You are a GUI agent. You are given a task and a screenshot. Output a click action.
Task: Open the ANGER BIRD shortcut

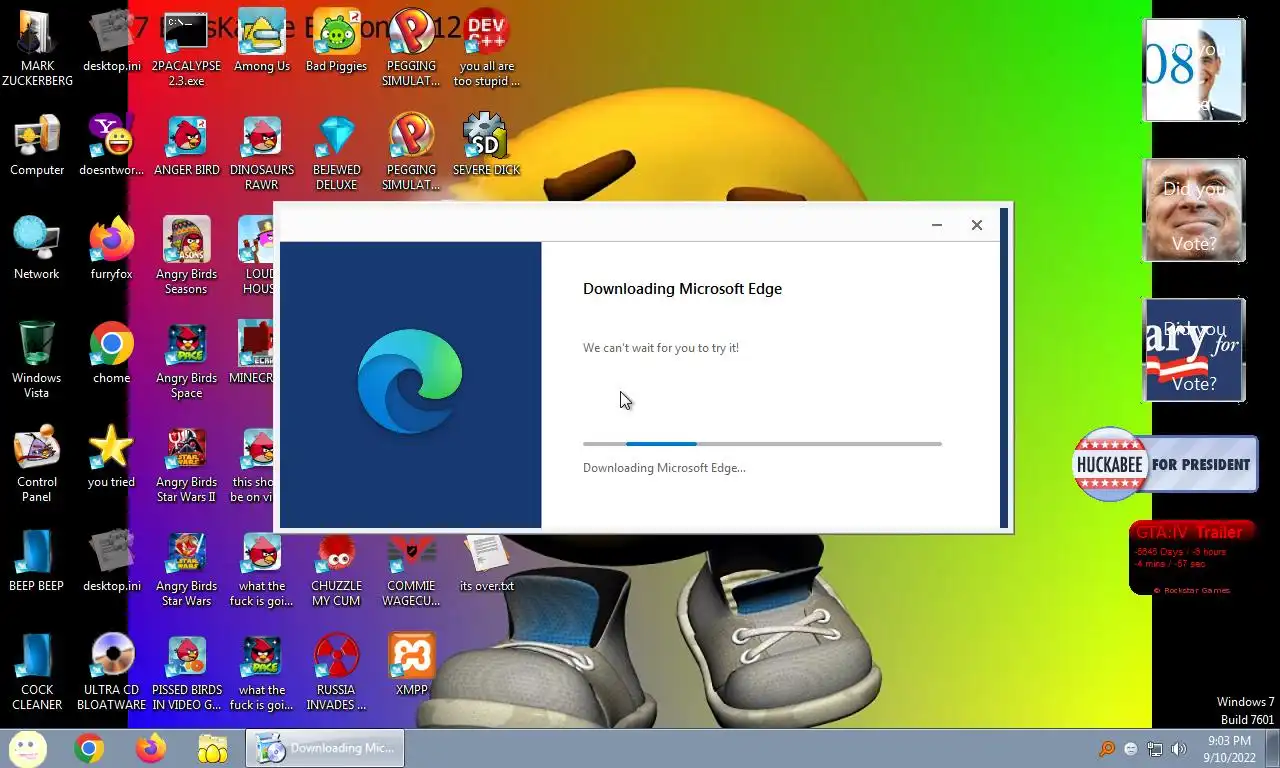click(186, 145)
